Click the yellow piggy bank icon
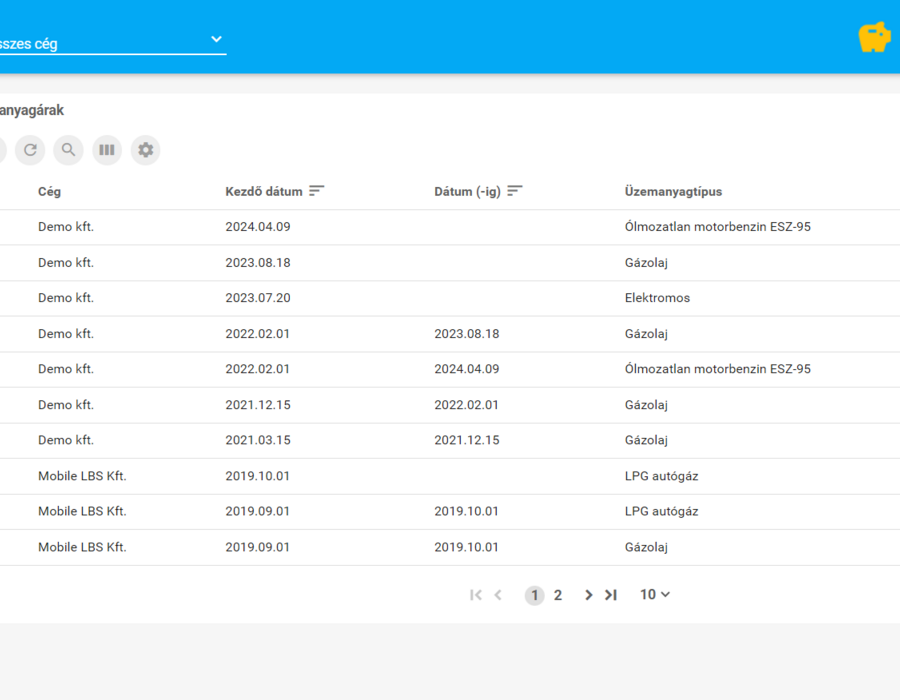The width and height of the screenshot is (900, 700). pos(874,37)
